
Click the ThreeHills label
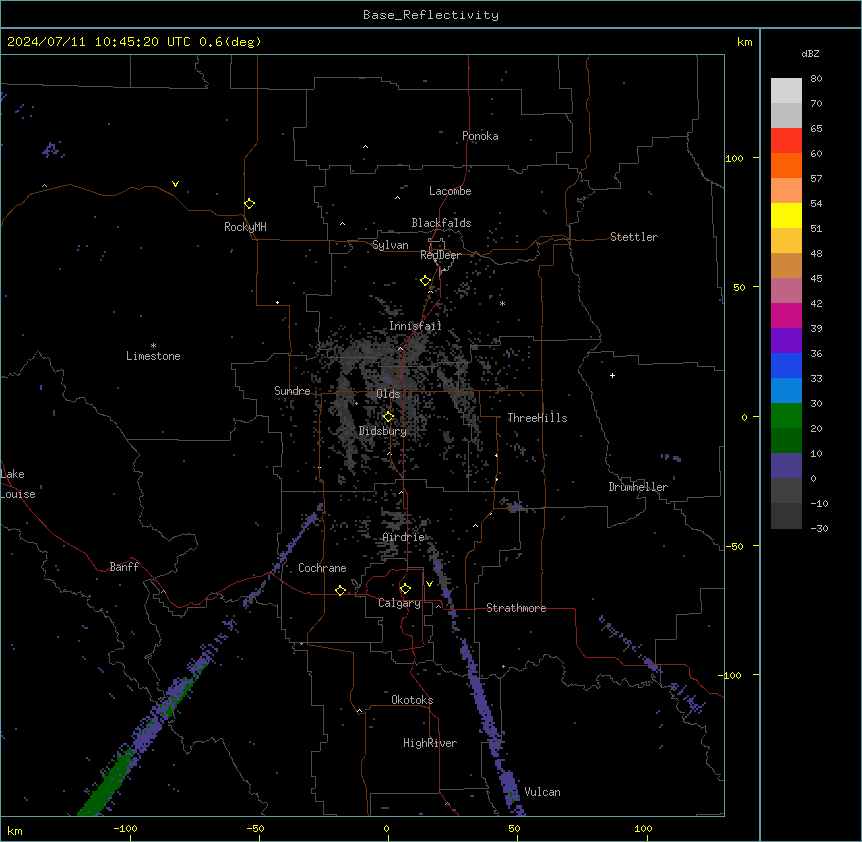pos(537,418)
